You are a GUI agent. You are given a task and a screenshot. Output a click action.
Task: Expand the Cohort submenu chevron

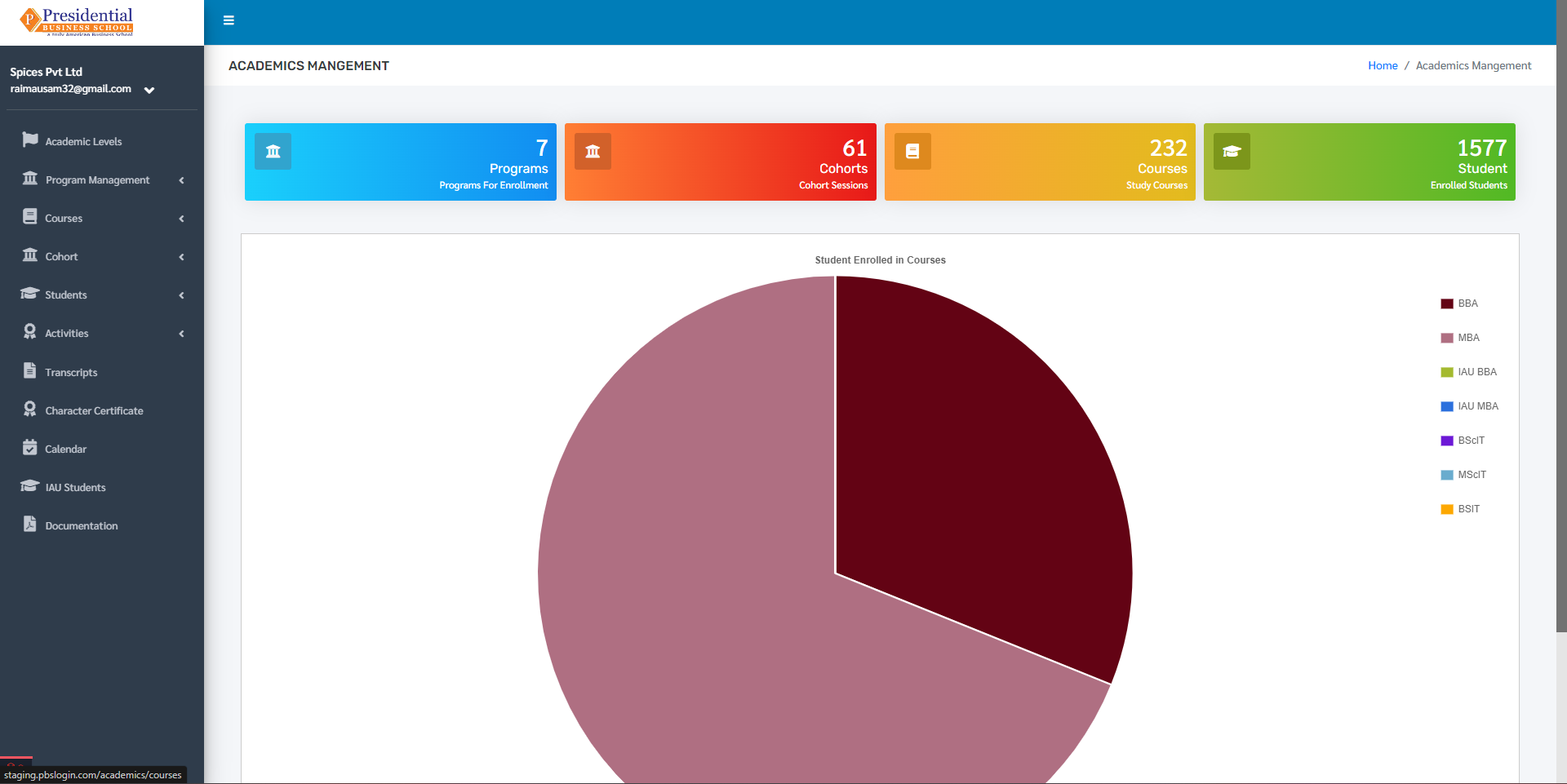point(181,257)
